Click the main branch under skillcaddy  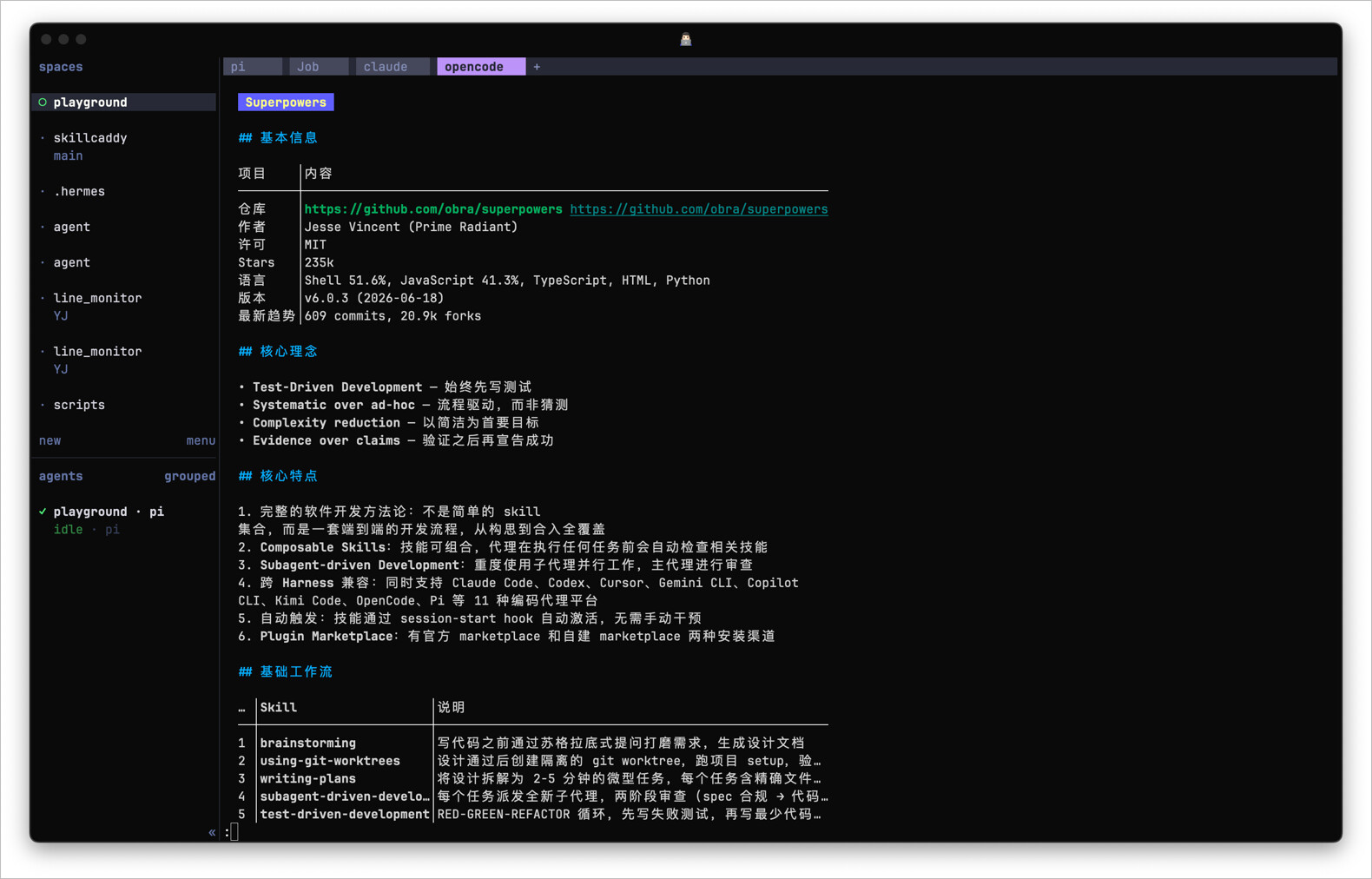click(x=68, y=156)
